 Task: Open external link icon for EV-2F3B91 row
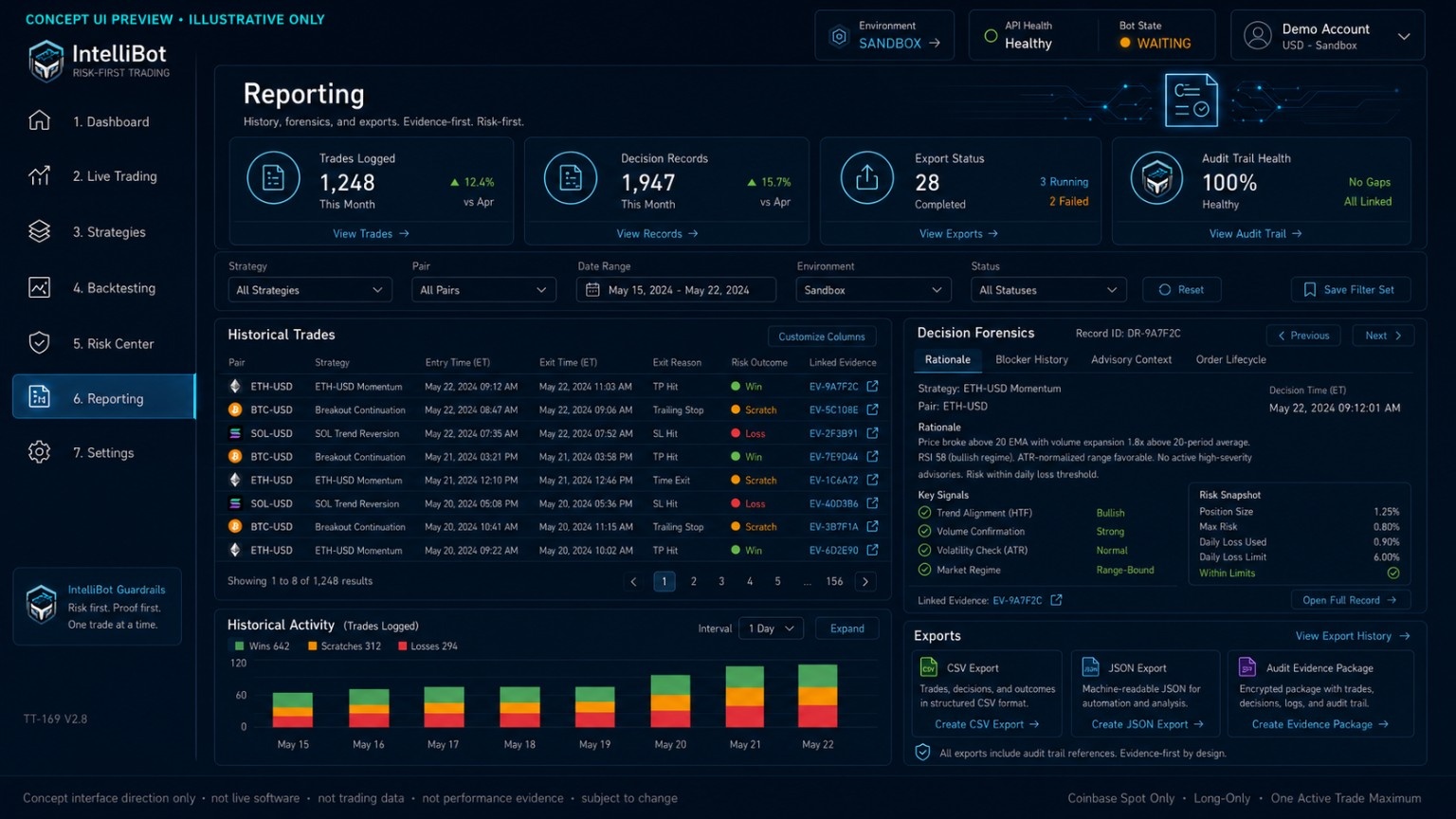pos(872,433)
